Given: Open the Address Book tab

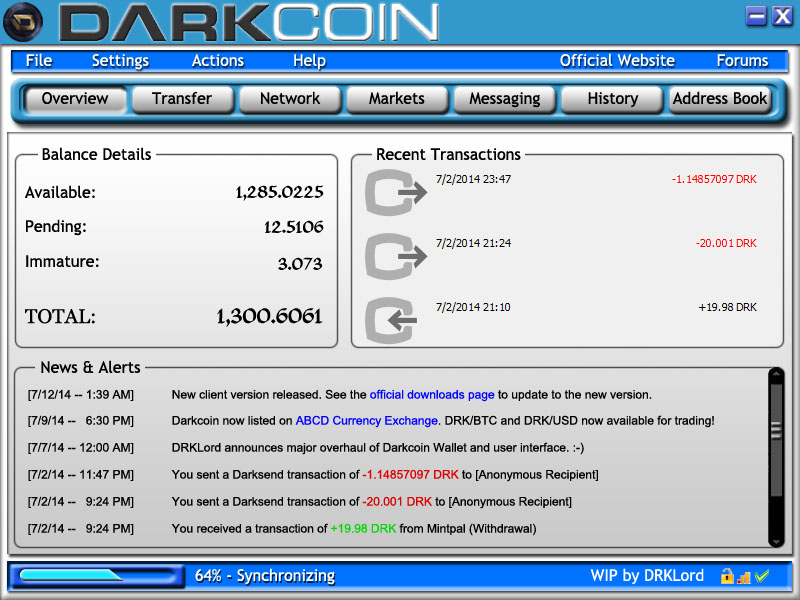Looking at the screenshot, I should tap(719, 98).
